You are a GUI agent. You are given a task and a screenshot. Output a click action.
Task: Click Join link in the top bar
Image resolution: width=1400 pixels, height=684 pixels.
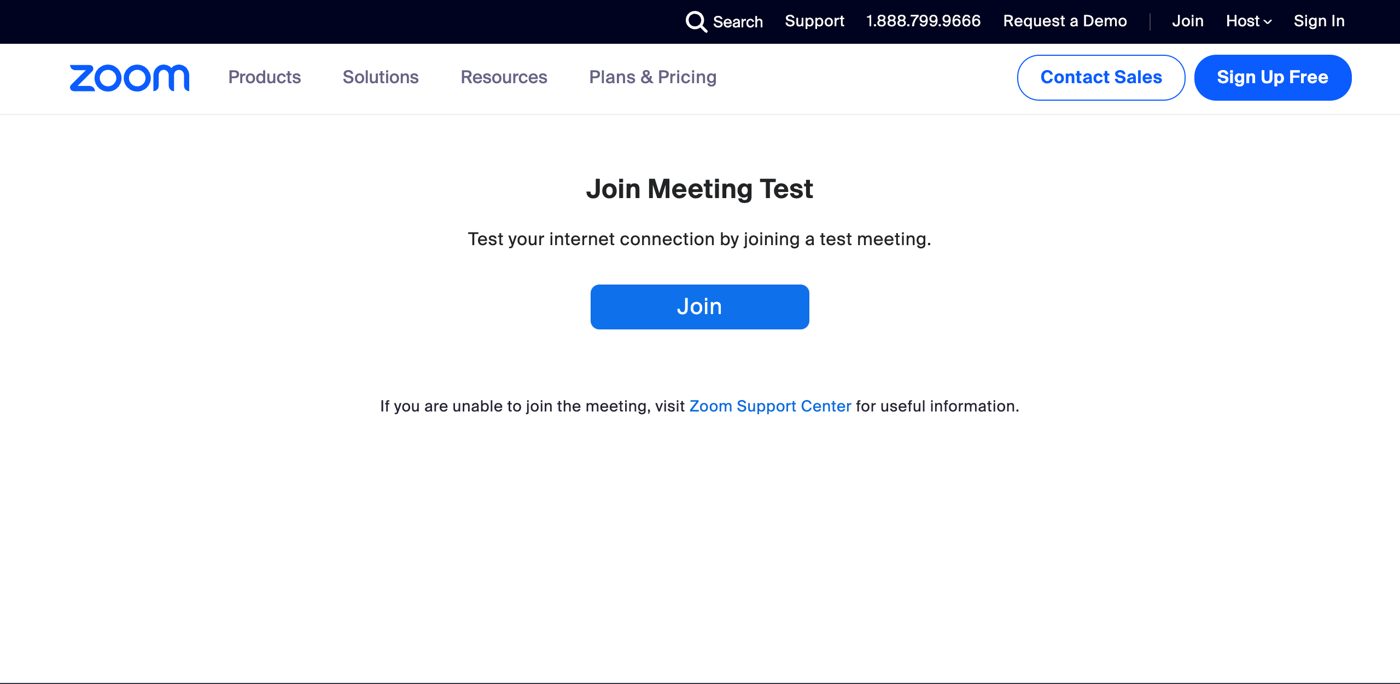pyautogui.click(x=1188, y=21)
